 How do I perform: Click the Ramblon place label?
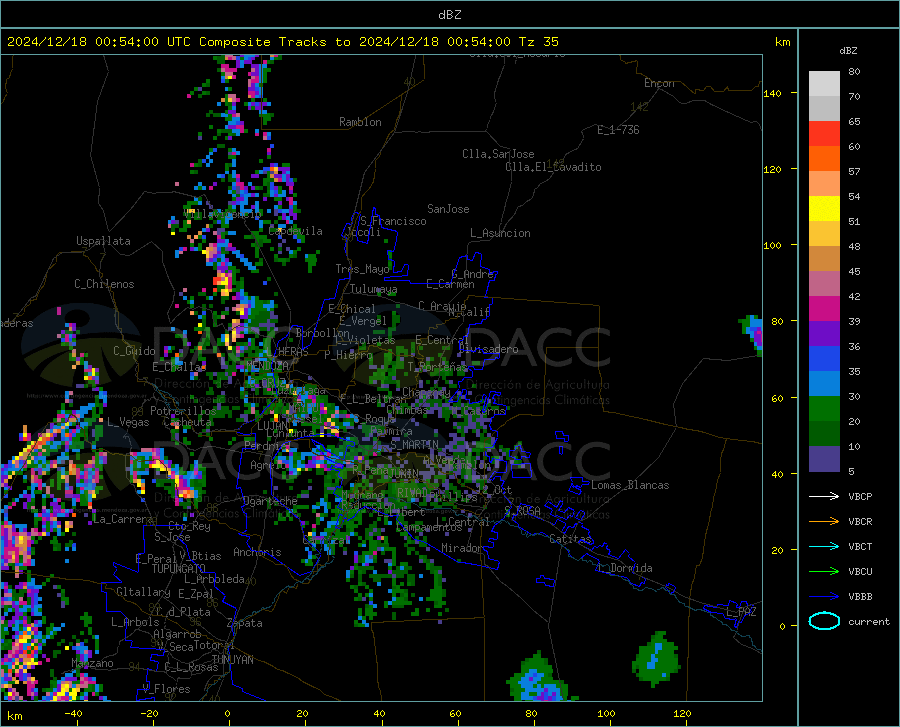[x=360, y=122]
